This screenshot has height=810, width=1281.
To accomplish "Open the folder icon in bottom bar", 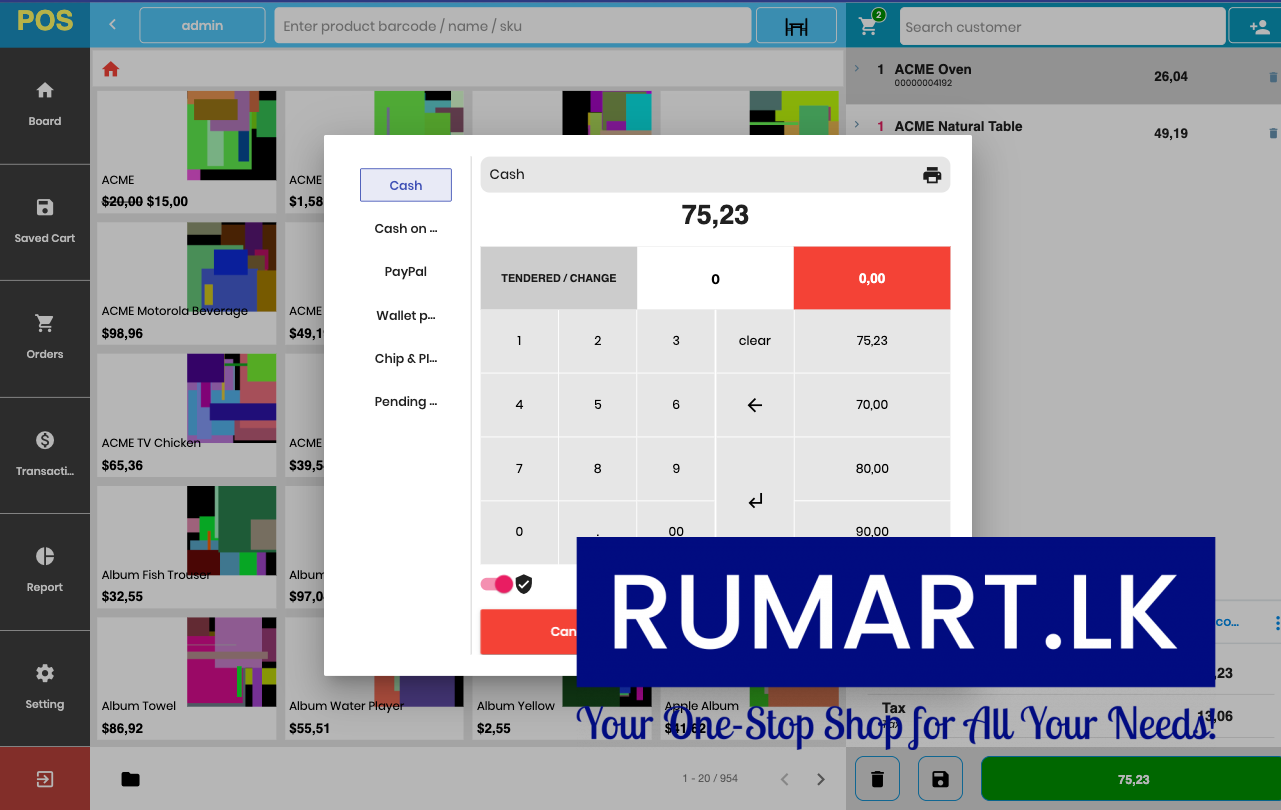I will (x=130, y=779).
